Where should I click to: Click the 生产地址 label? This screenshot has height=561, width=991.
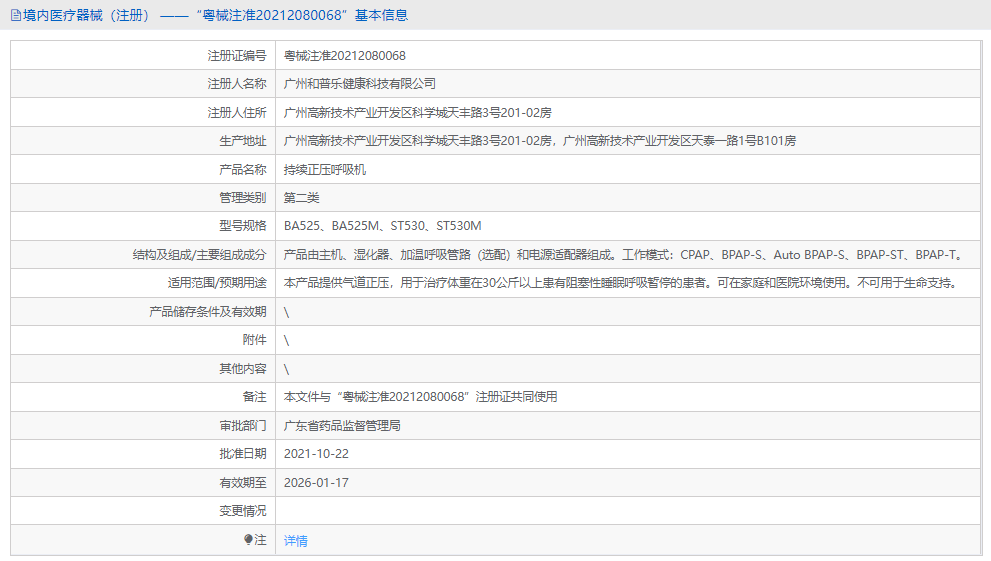(x=243, y=141)
